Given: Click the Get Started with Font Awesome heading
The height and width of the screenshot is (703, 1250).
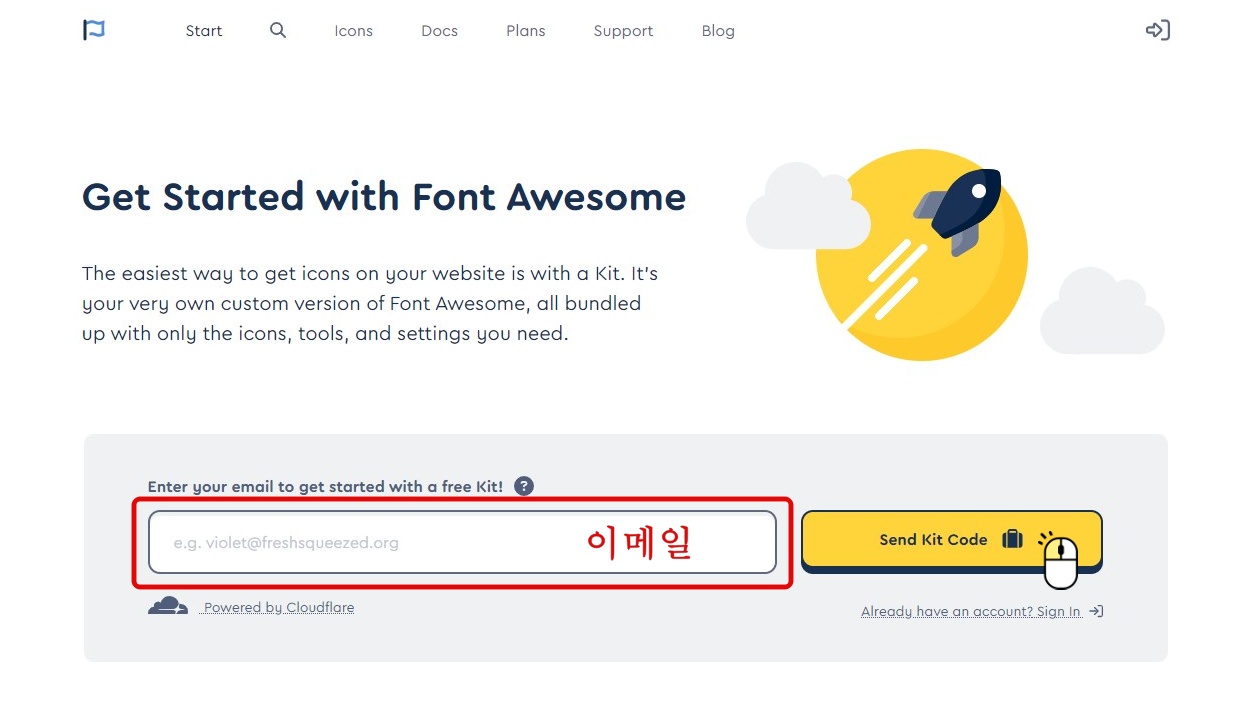Looking at the screenshot, I should (384, 197).
